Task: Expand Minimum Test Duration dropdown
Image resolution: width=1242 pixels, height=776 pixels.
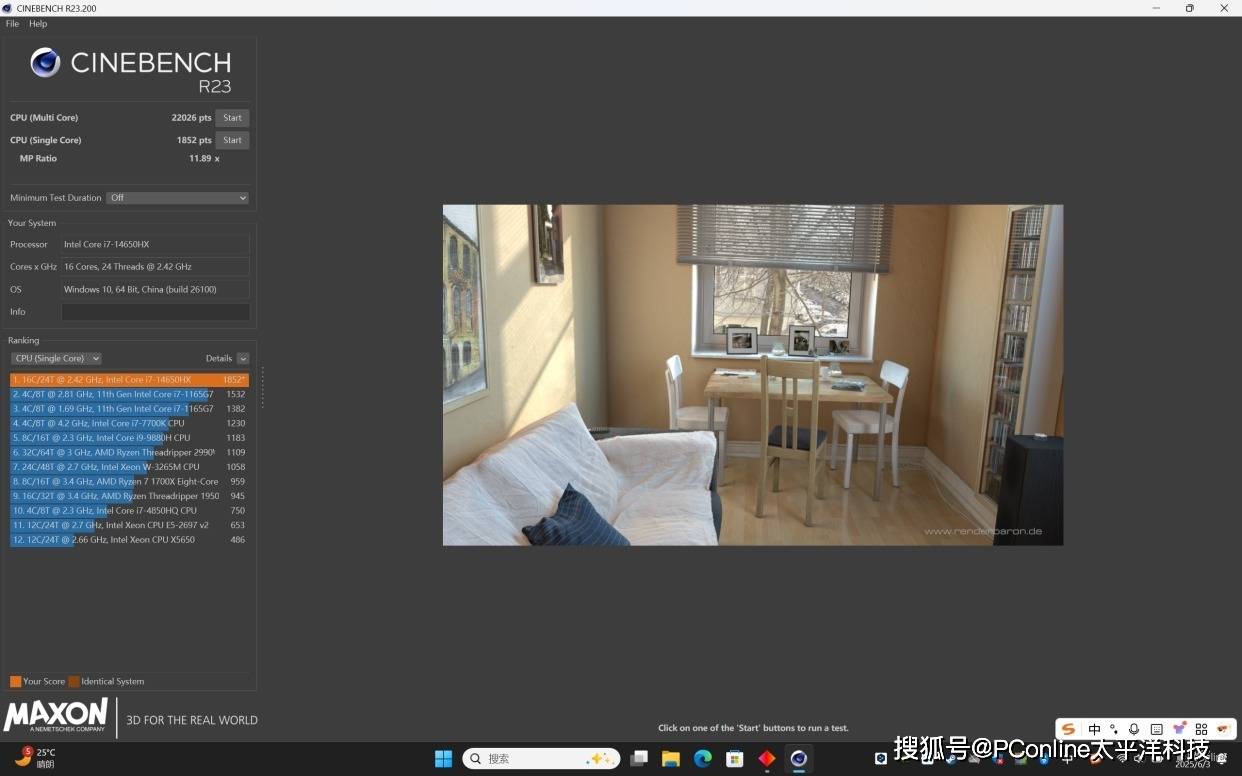Action: [x=177, y=198]
